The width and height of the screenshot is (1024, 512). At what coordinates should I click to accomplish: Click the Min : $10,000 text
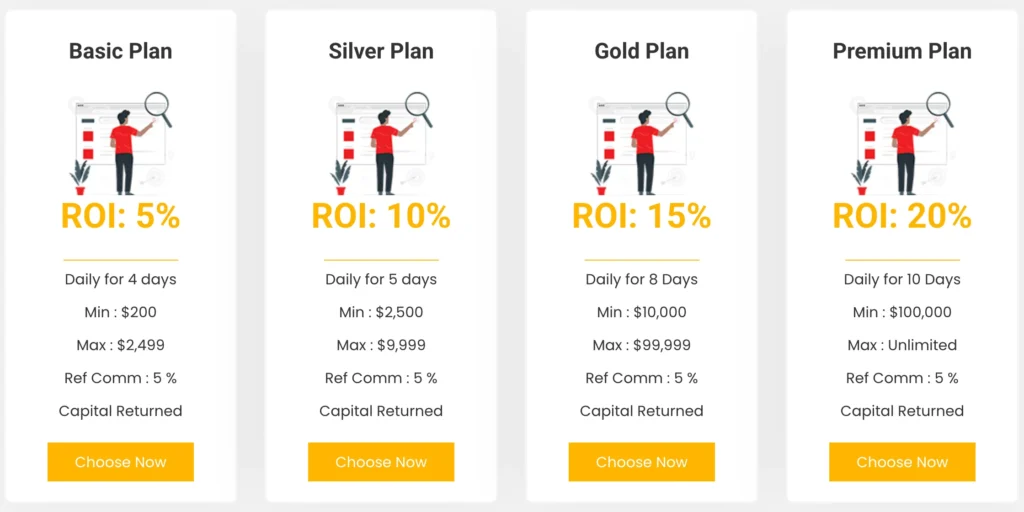click(x=642, y=312)
